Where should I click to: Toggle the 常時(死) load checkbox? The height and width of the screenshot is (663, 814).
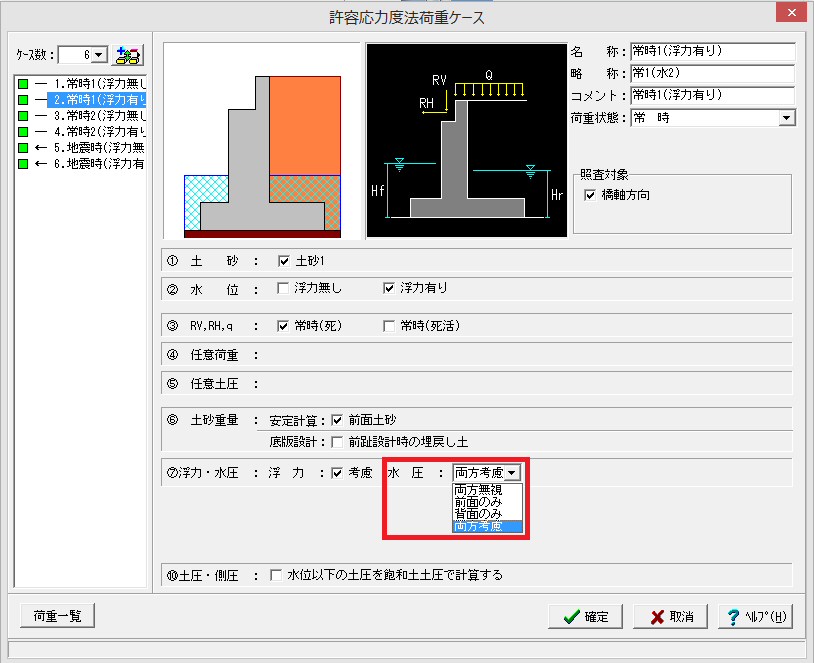283,326
